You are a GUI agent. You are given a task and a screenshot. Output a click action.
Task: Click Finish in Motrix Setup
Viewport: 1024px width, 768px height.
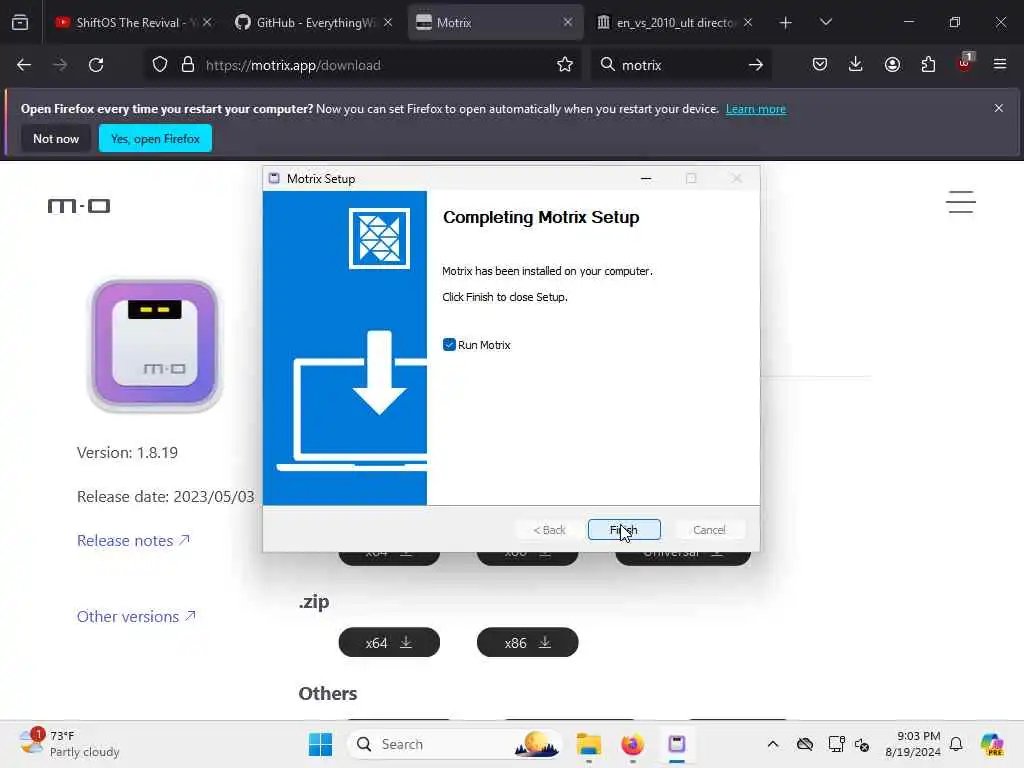[x=624, y=530]
